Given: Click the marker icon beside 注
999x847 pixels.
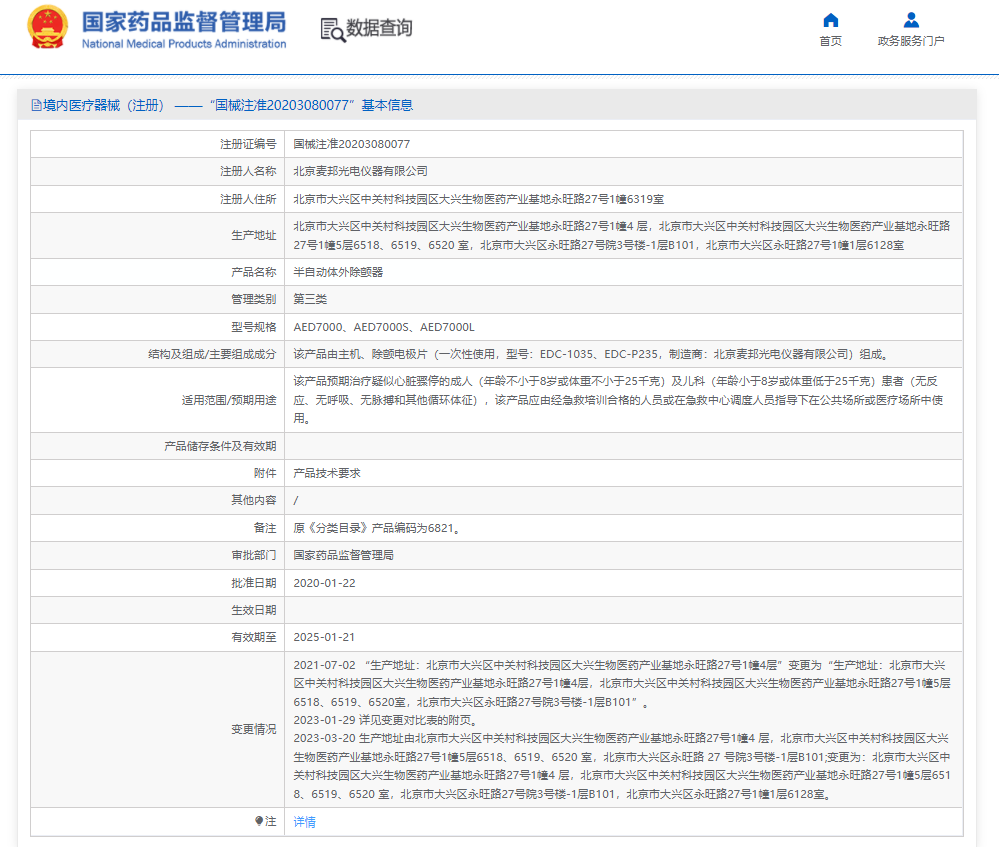Looking at the screenshot, I should pos(259,821).
